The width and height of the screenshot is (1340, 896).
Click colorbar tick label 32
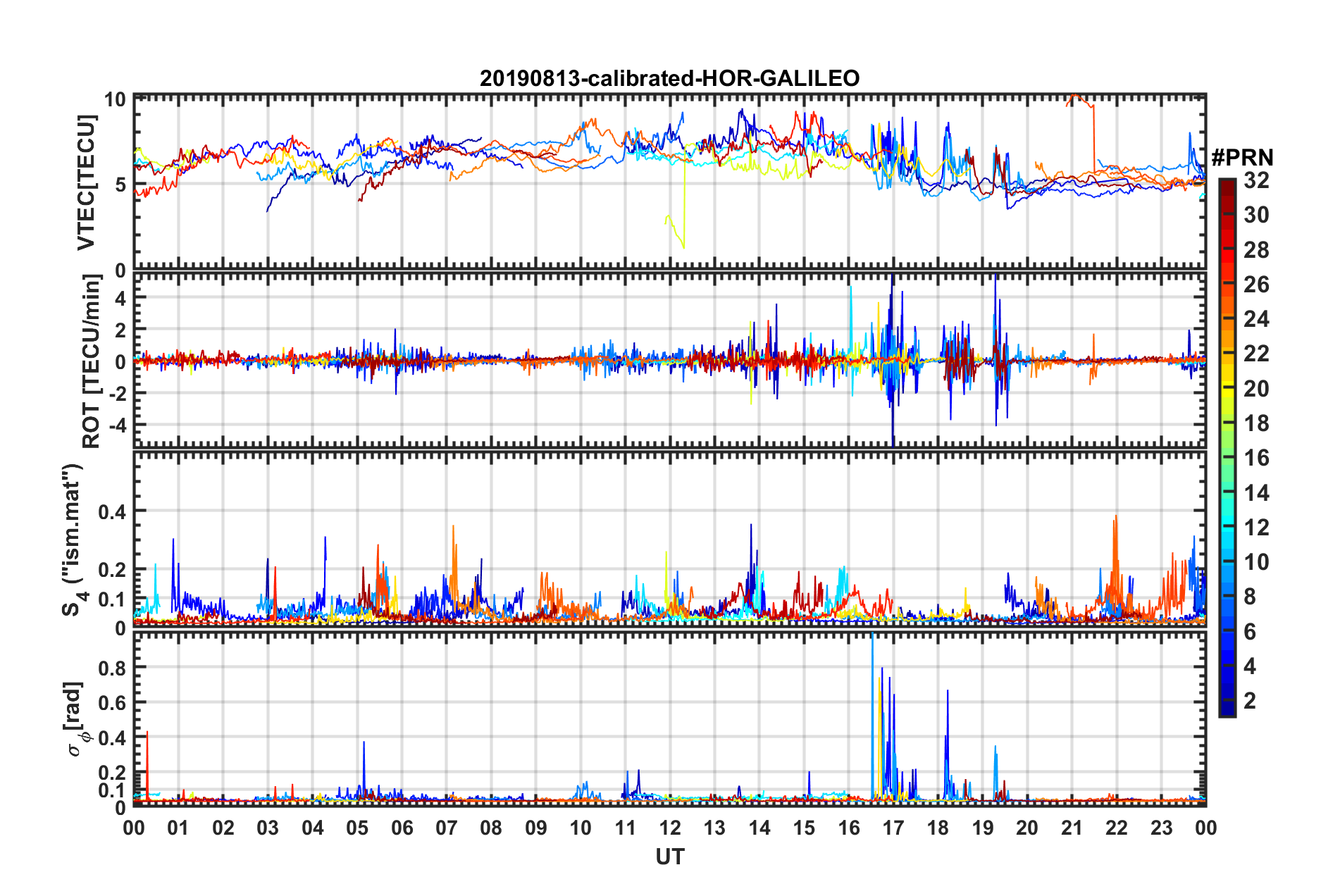1256,180
